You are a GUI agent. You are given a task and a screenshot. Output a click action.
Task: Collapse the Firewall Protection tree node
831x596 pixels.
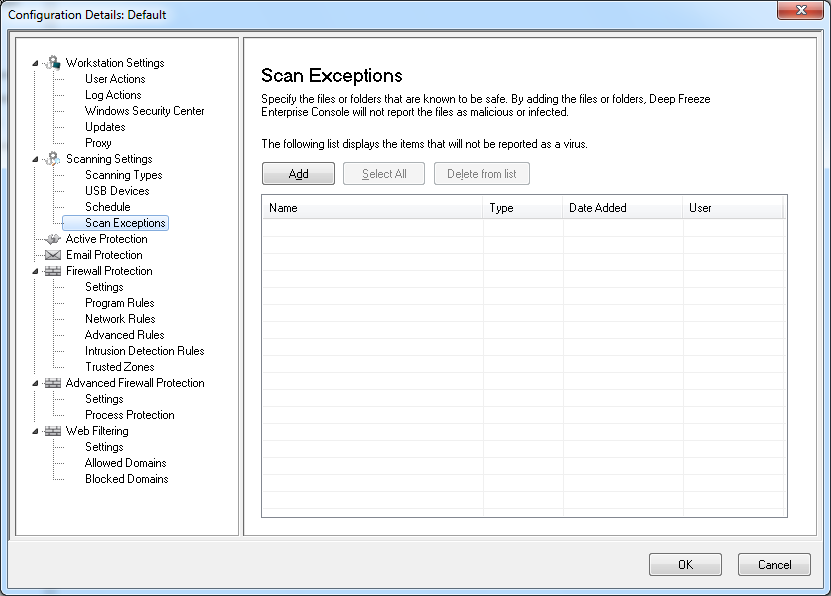pos(36,272)
